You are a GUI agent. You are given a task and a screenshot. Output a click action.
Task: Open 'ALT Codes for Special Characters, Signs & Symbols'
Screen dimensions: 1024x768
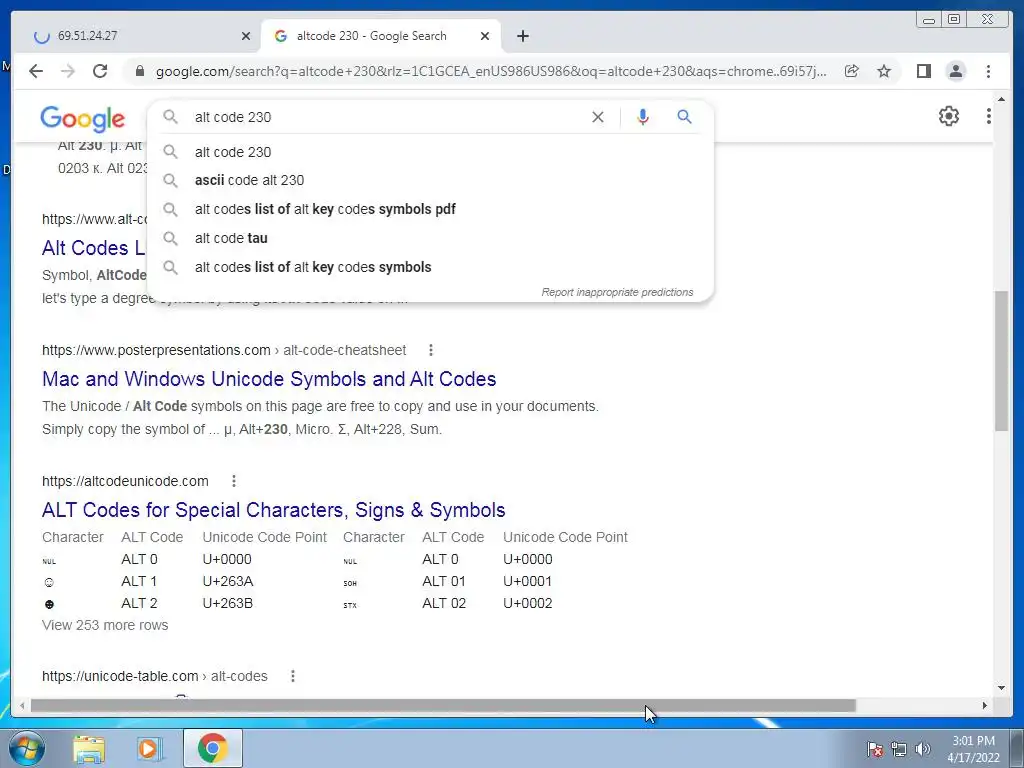coord(274,510)
